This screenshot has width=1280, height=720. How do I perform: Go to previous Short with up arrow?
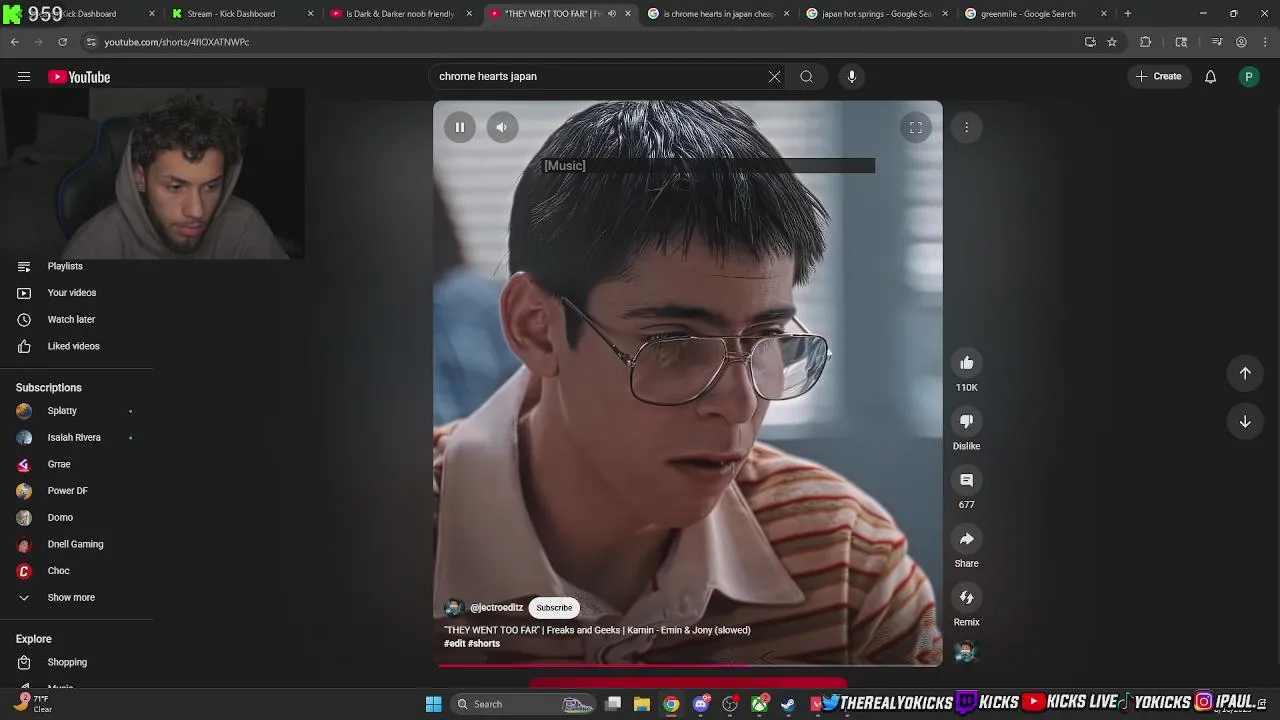(1245, 373)
